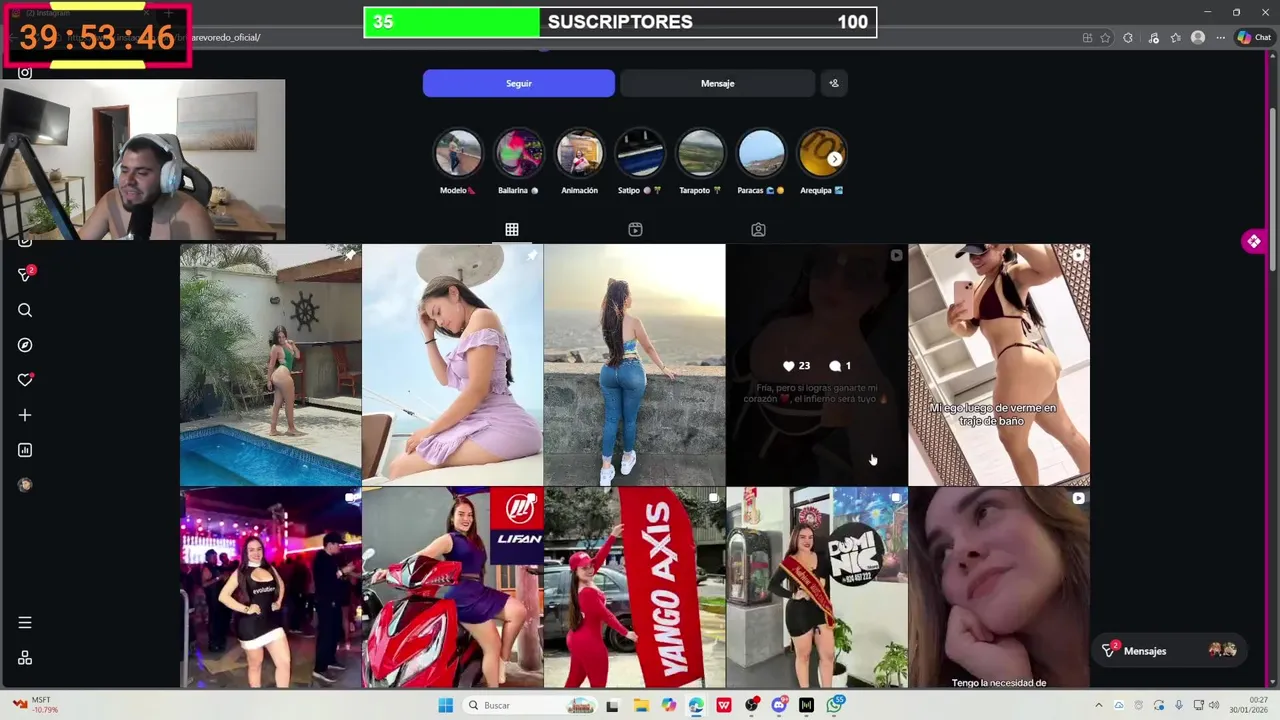Screen dimensions: 1280x720
Task: Open the 'Mi ego luego de verme' reel
Action: (999, 365)
